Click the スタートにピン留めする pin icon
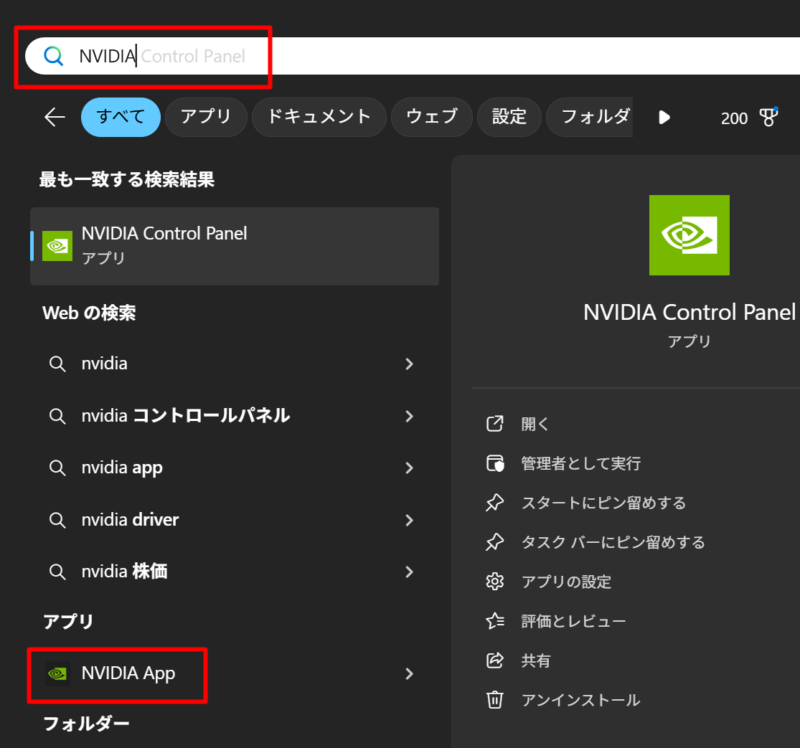 point(495,502)
